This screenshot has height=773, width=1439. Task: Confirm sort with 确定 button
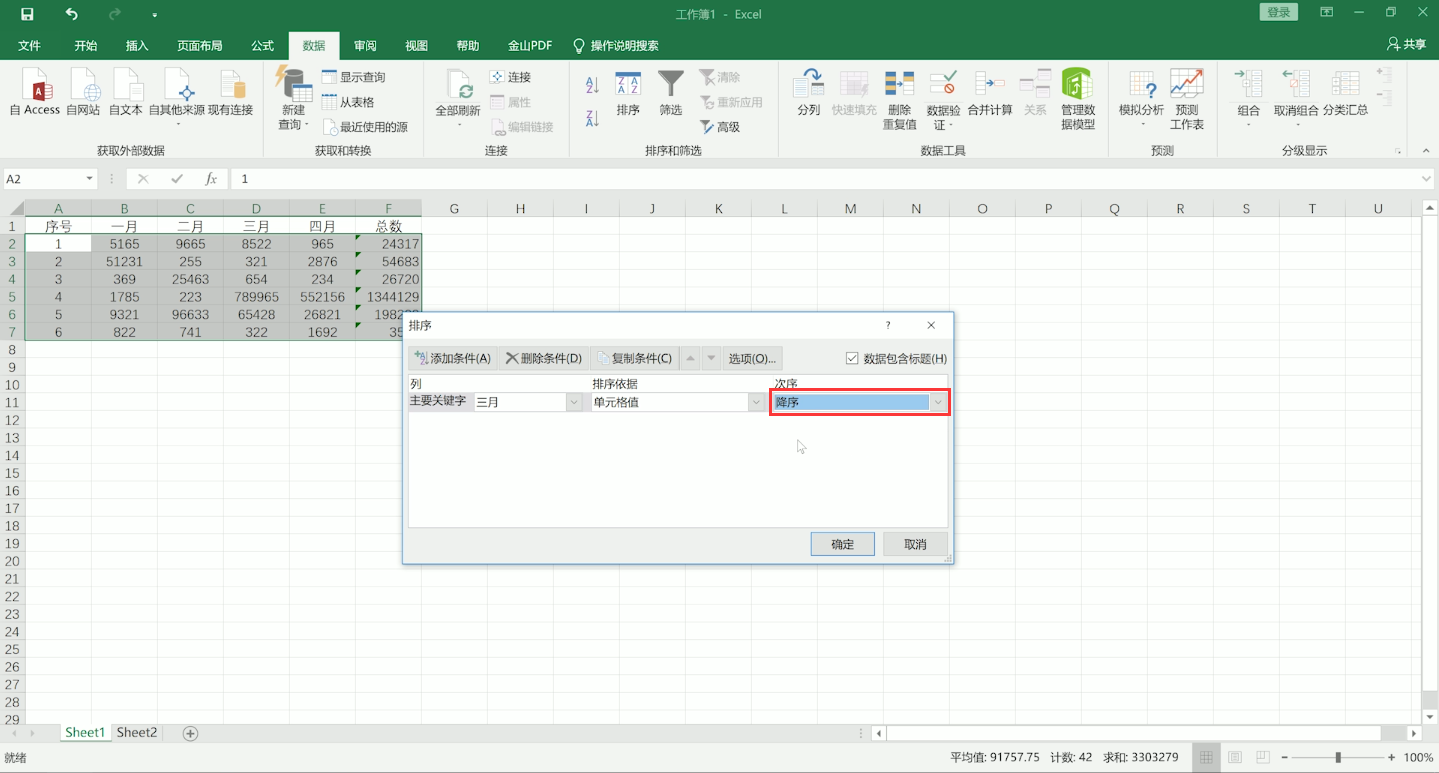pos(843,544)
